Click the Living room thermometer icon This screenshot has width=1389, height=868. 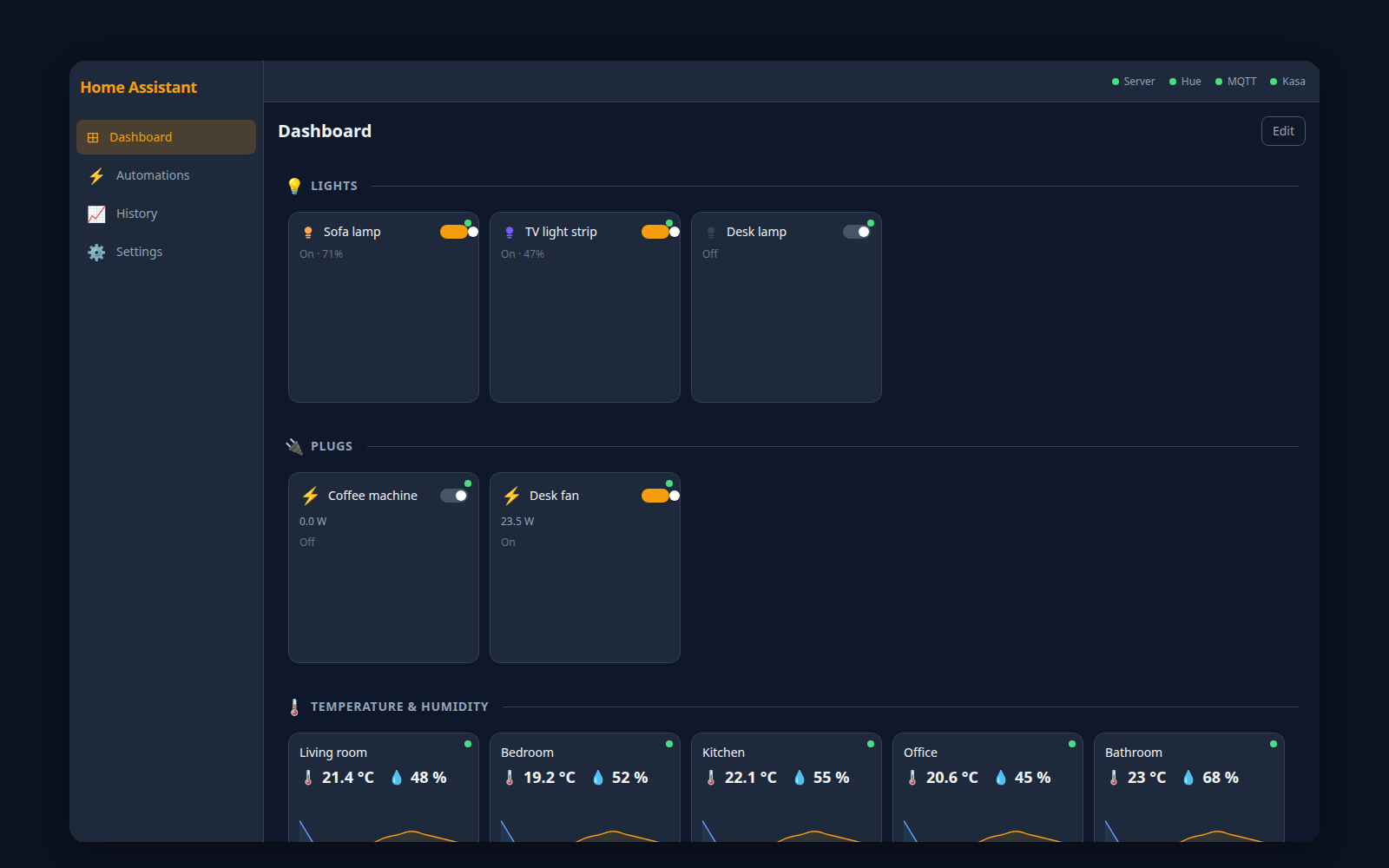[x=308, y=778]
